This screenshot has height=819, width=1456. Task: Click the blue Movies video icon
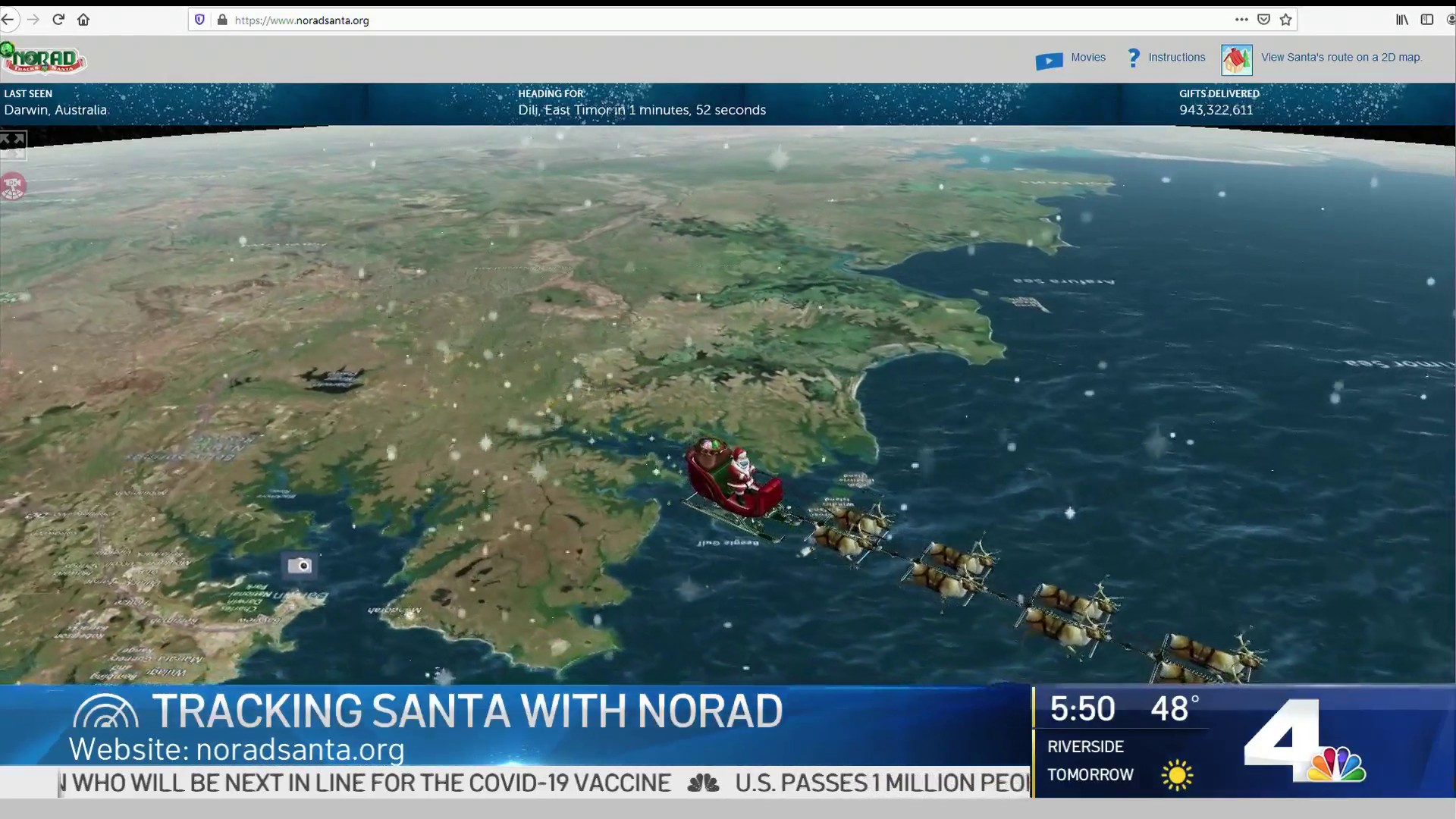point(1050,61)
